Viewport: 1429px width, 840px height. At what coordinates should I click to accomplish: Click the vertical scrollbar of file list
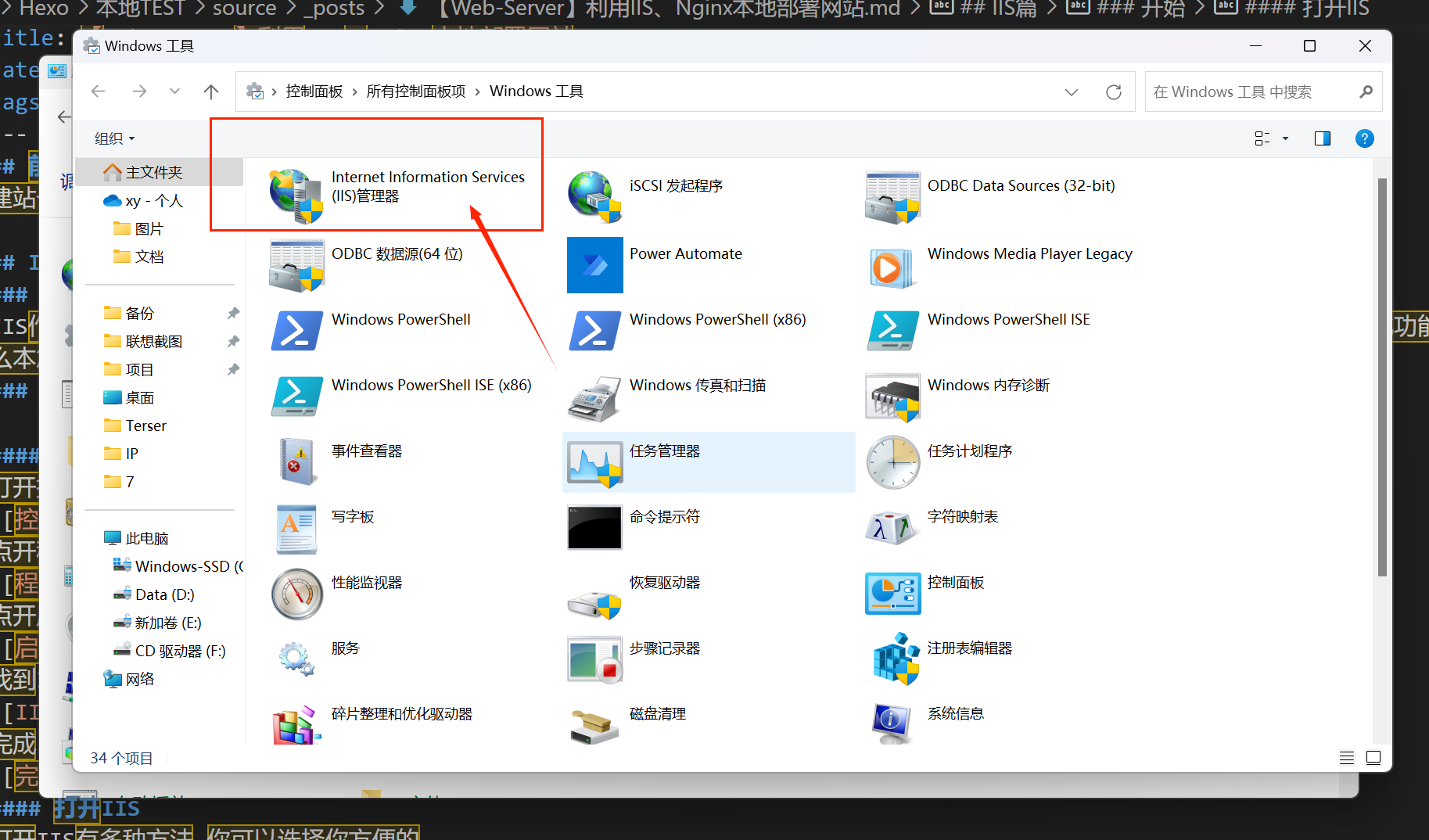(1382, 377)
